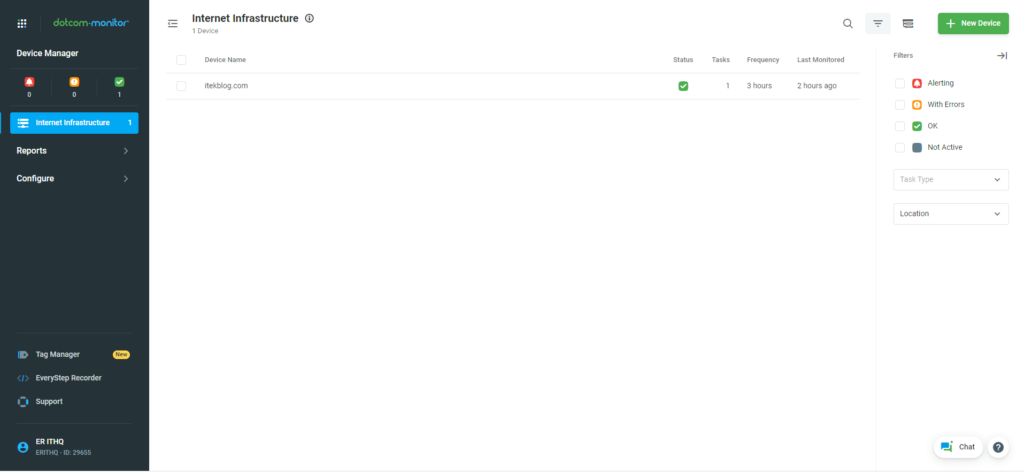
Task: Sort by Device Name column header
Action: click(x=225, y=60)
